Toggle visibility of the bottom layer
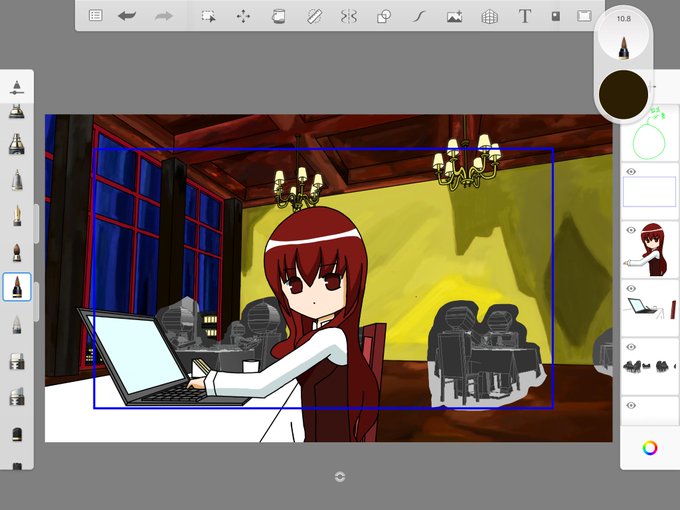 click(x=631, y=405)
